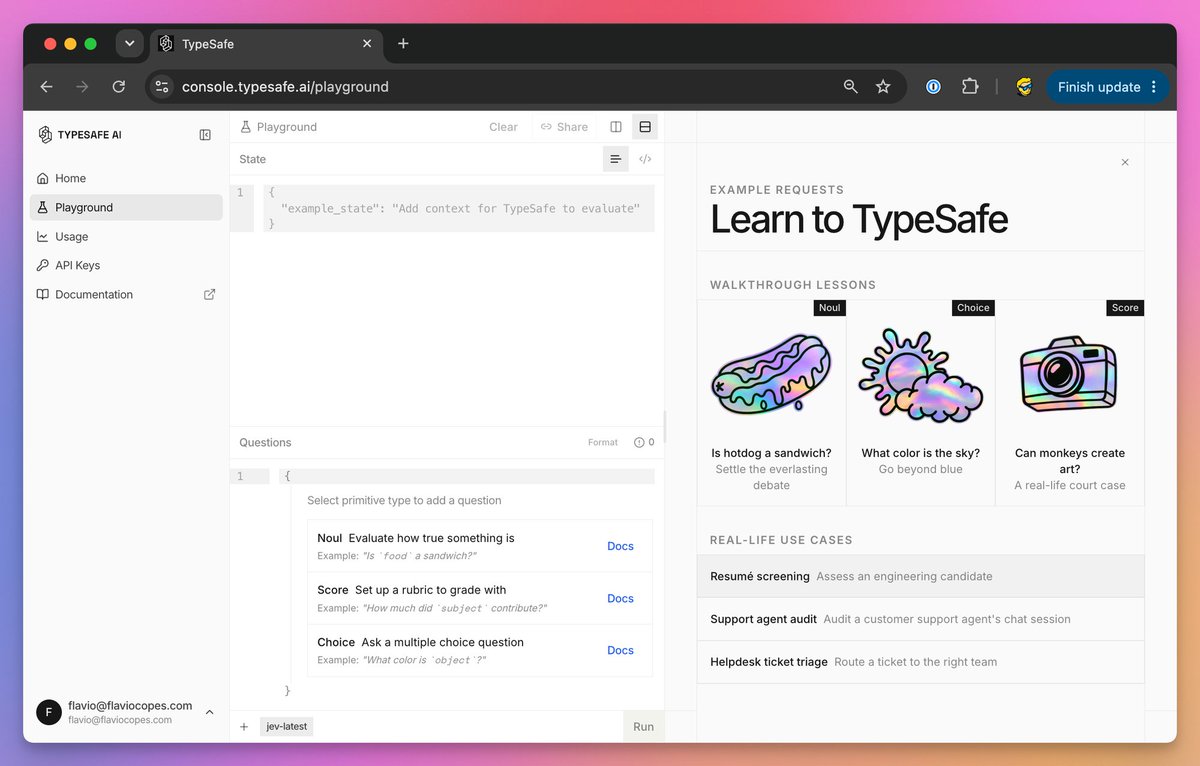
Task: Toggle State text view mode
Action: click(x=616, y=159)
